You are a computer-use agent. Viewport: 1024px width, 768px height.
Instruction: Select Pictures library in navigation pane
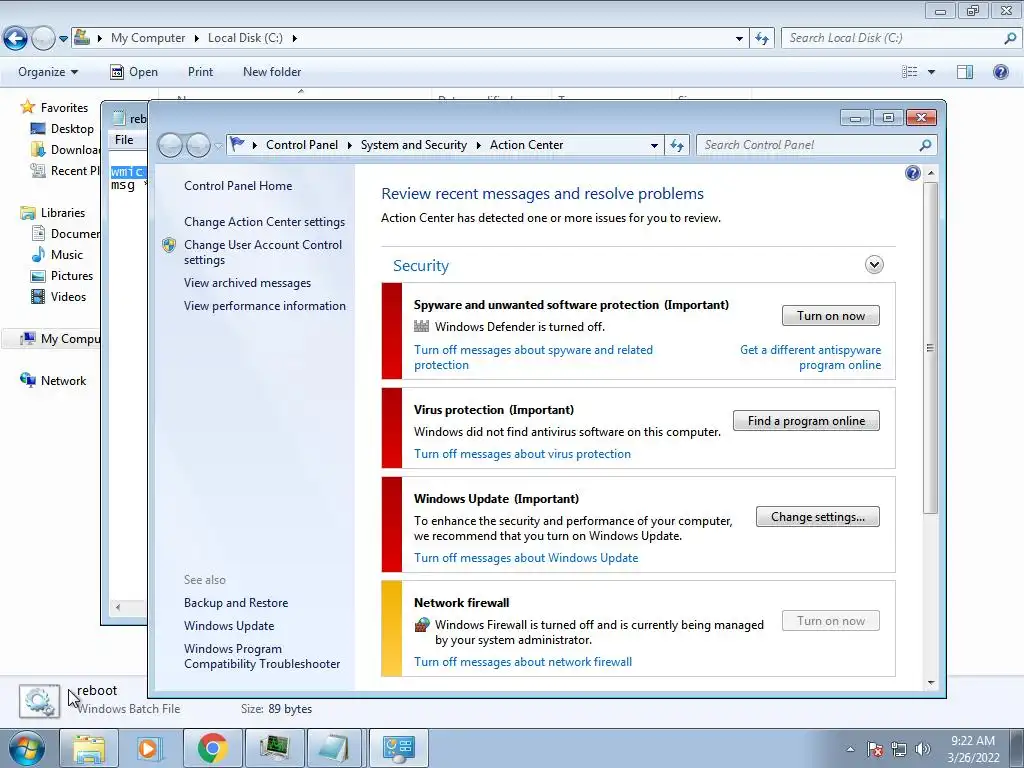pos(72,276)
